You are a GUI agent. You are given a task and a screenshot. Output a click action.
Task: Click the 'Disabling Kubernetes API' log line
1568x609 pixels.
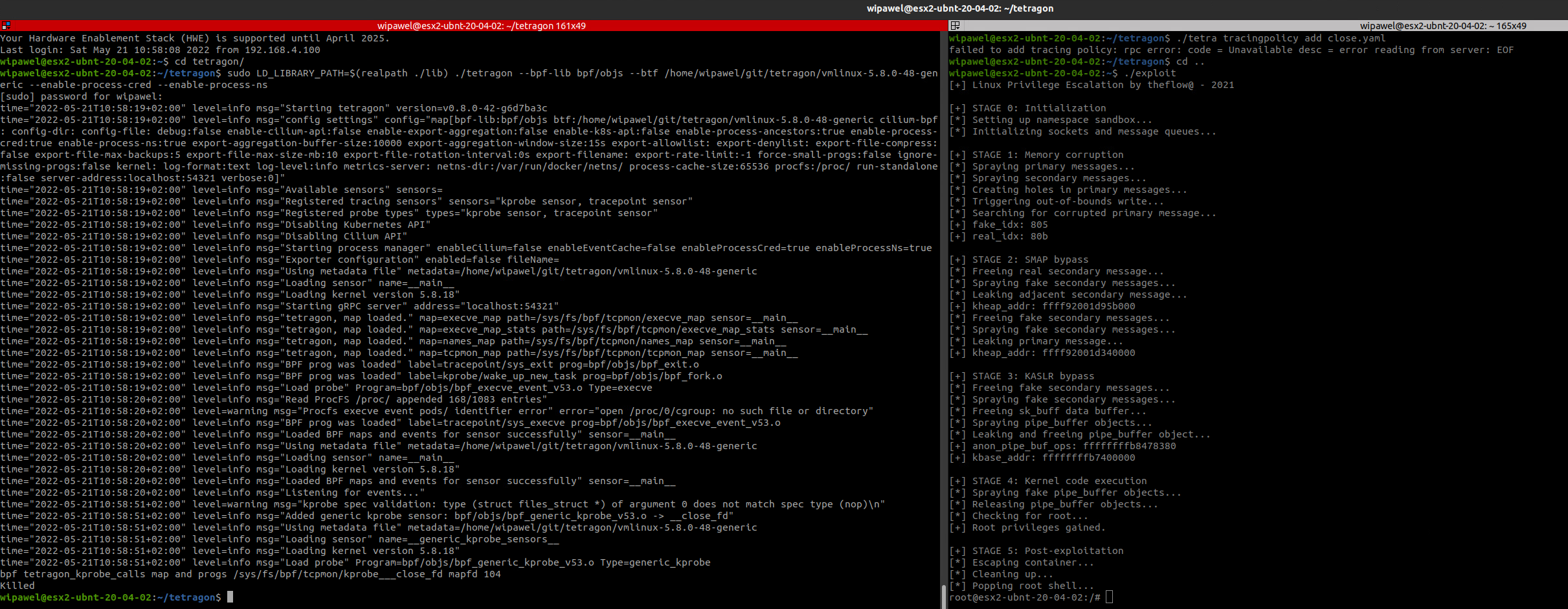[x=216, y=225]
